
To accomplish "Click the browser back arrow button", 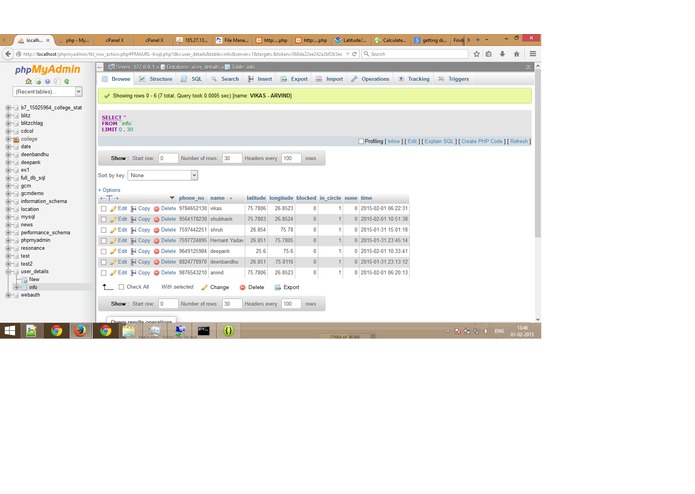I will coord(8,54).
